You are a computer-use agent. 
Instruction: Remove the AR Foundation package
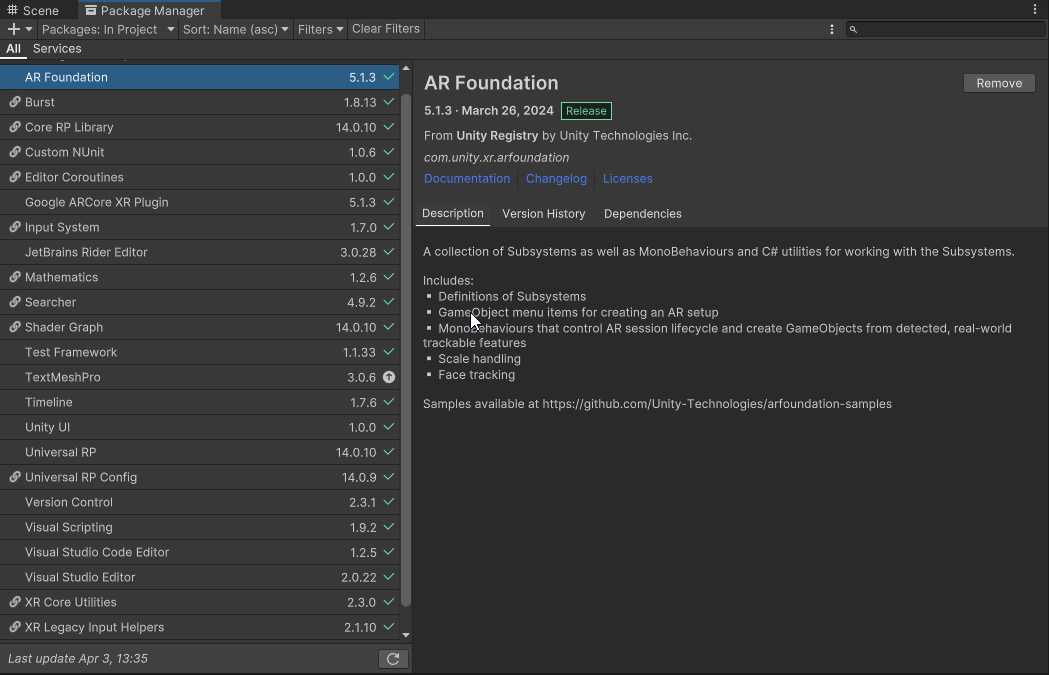coord(998,83)
